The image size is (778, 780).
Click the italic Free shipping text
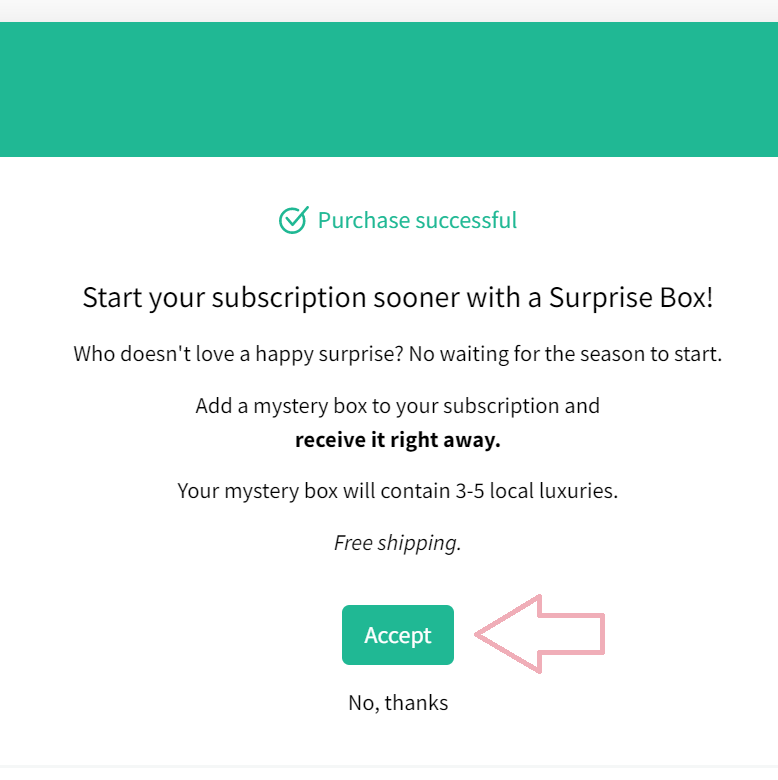pos(397,543)
